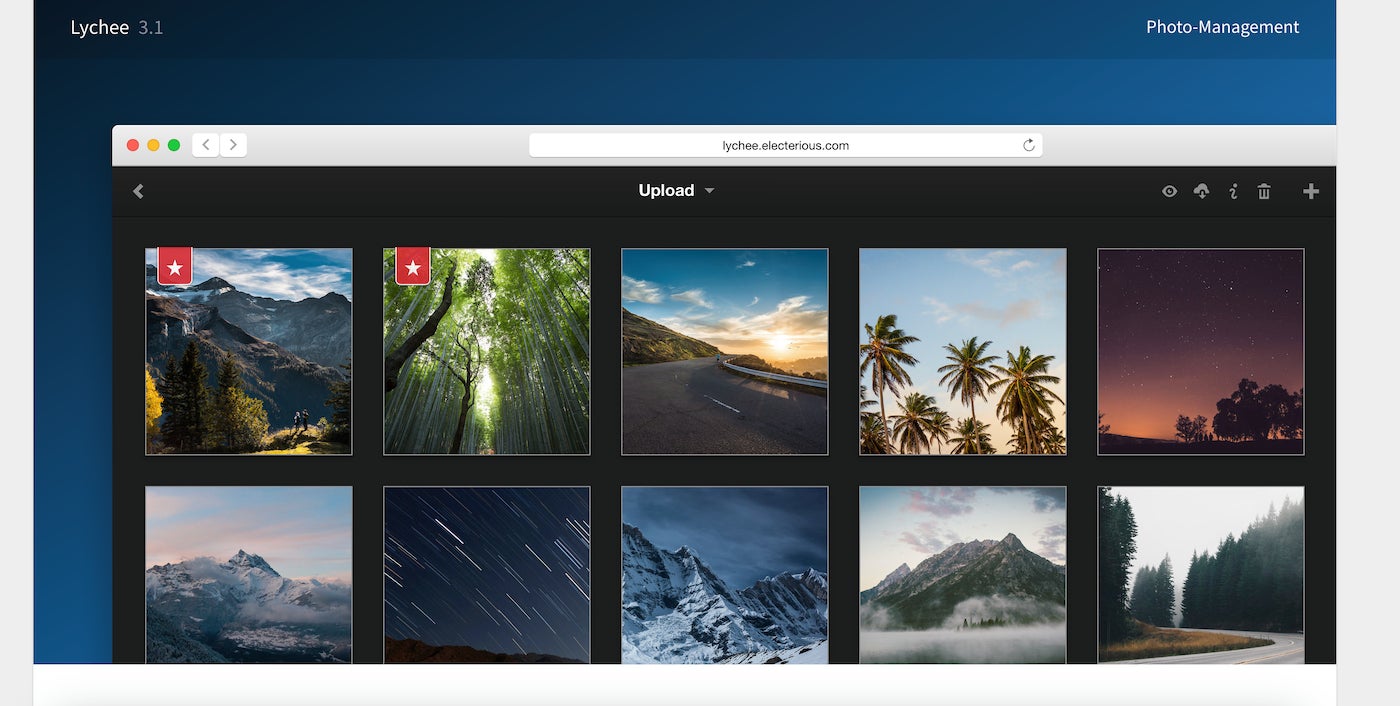Viewport: 1400px width, 706px height.
Task: Open the snowy blue mountain ridge photo
Action: pos(725,575)
